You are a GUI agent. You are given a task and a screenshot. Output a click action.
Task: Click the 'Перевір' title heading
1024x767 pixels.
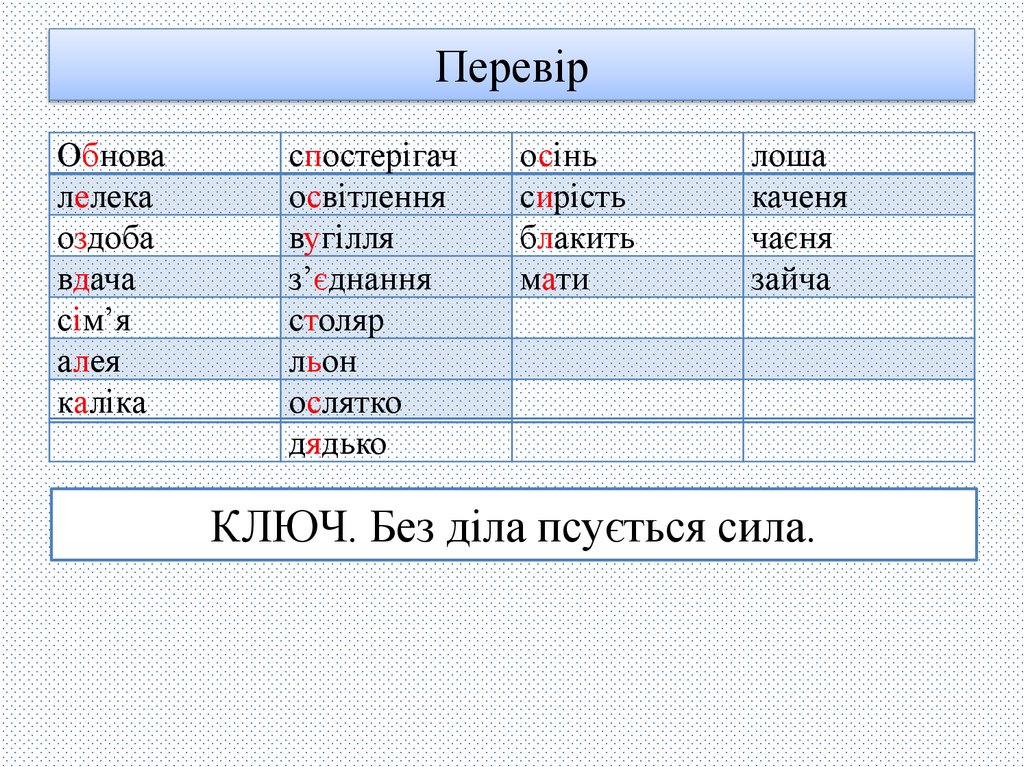tap(511, 67)
